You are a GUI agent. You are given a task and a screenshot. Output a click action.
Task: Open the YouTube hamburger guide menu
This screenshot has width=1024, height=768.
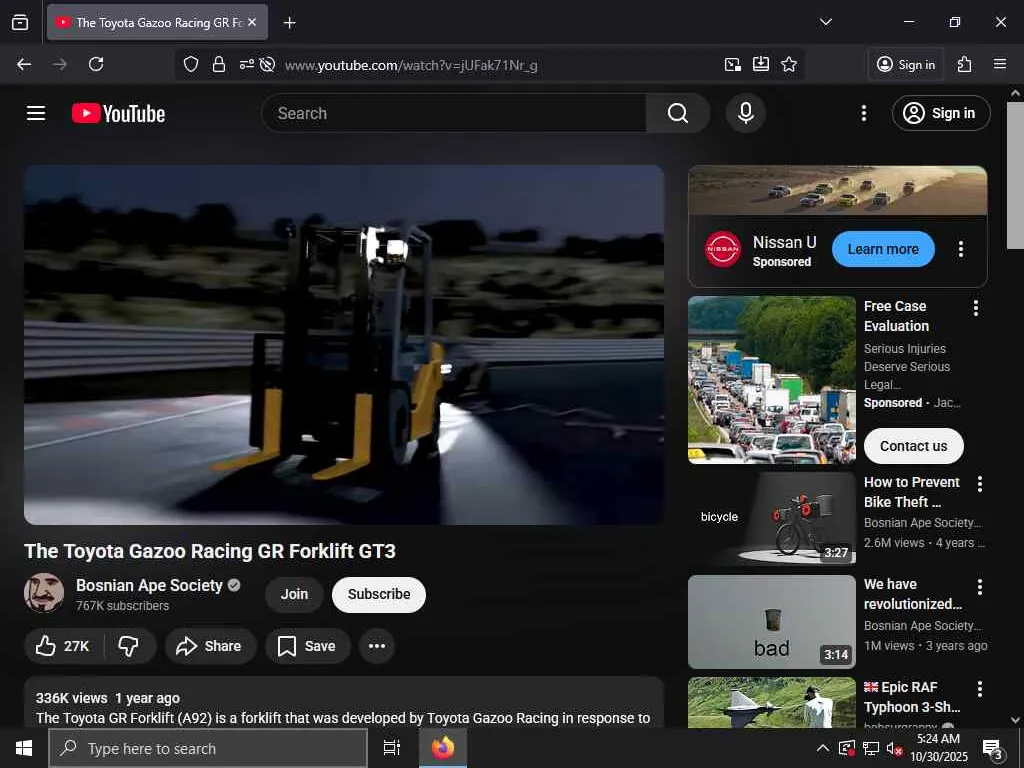click(36, 113)
